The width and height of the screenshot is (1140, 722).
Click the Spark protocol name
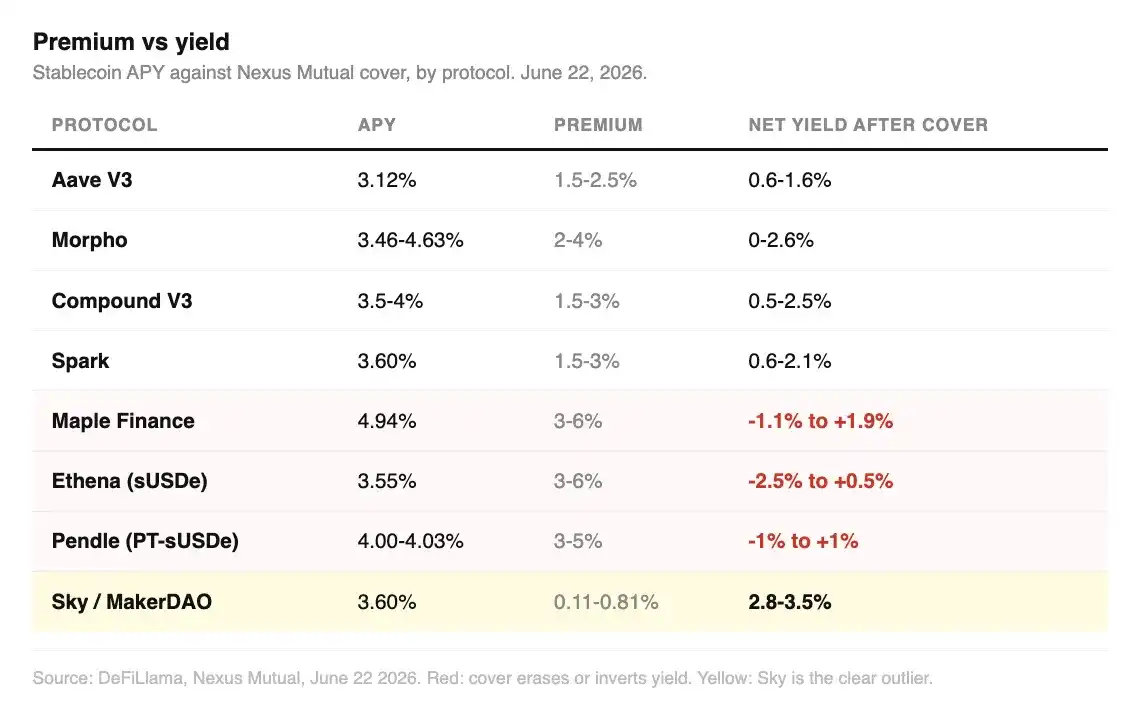[80, 361]
